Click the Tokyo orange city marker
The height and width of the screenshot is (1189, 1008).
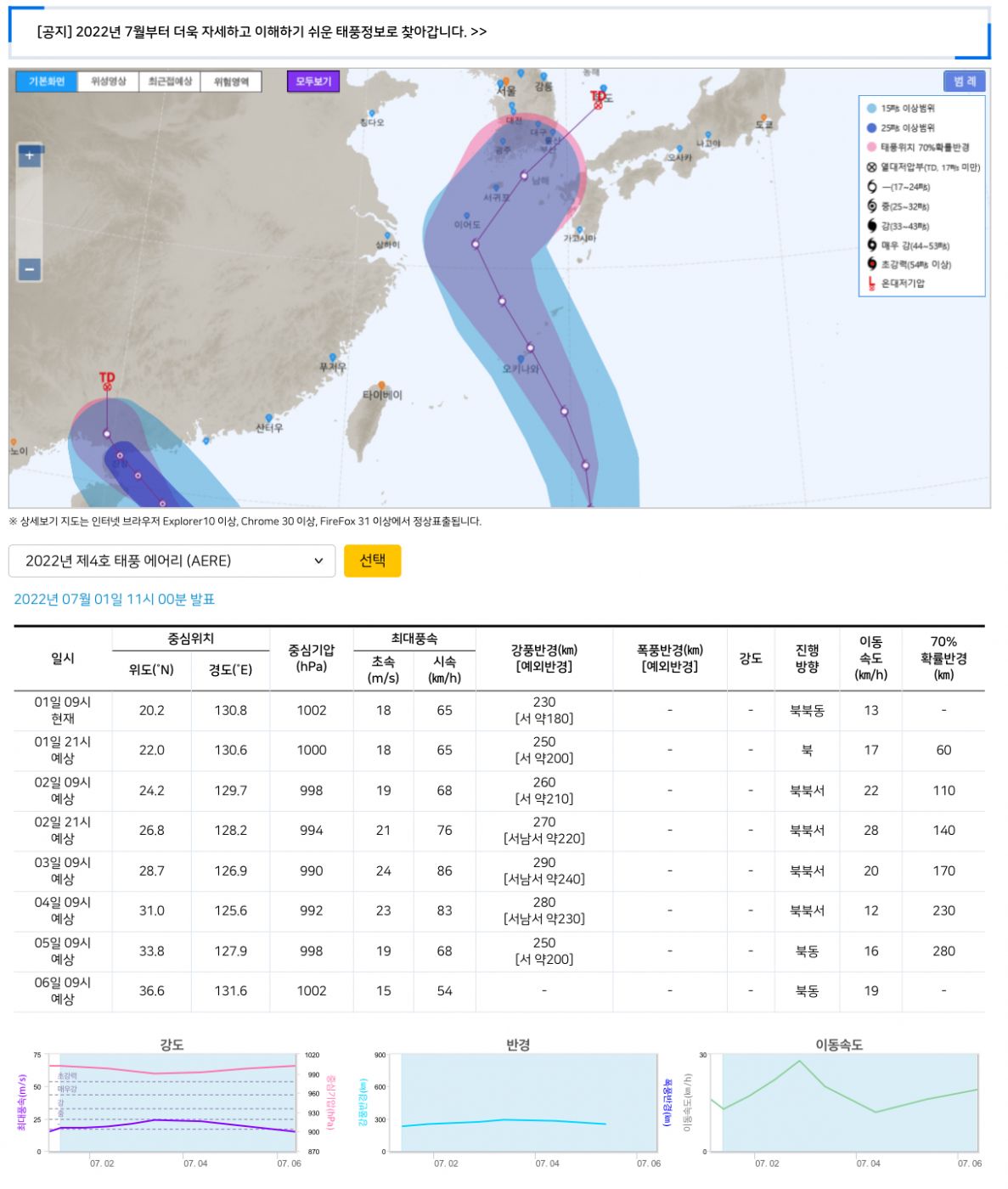coord(763,118)
